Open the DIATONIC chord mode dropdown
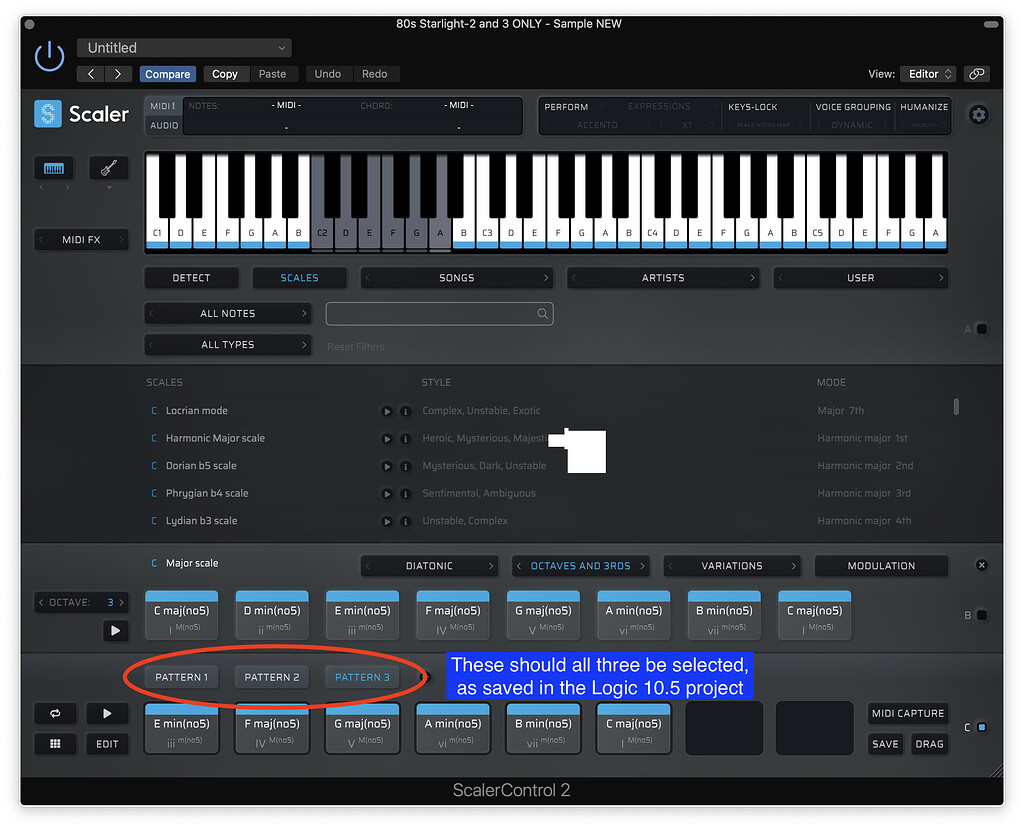This screenshot has width=1024, height=829. [x=428, y=565]
